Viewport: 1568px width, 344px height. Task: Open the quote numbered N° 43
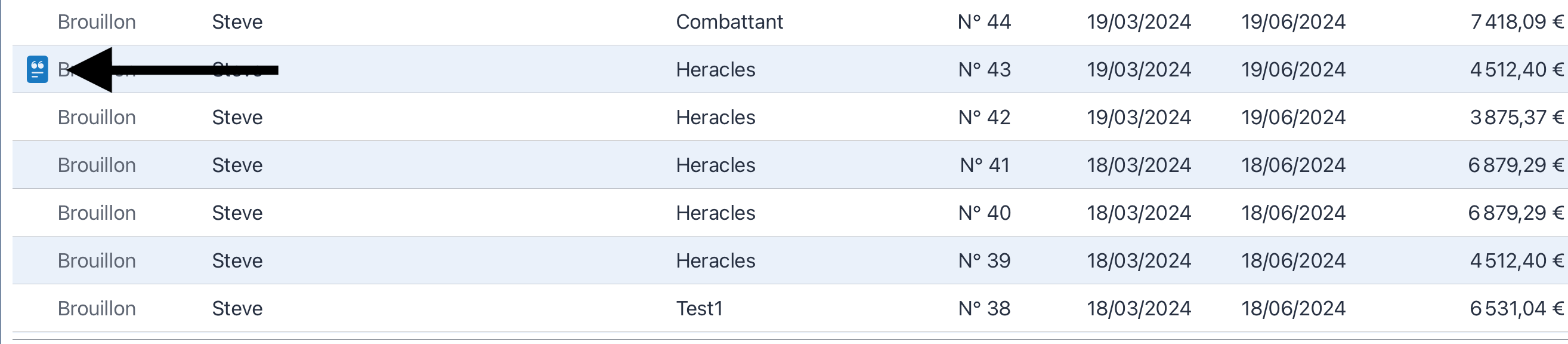pyautogui.click(x=790, y=69)
